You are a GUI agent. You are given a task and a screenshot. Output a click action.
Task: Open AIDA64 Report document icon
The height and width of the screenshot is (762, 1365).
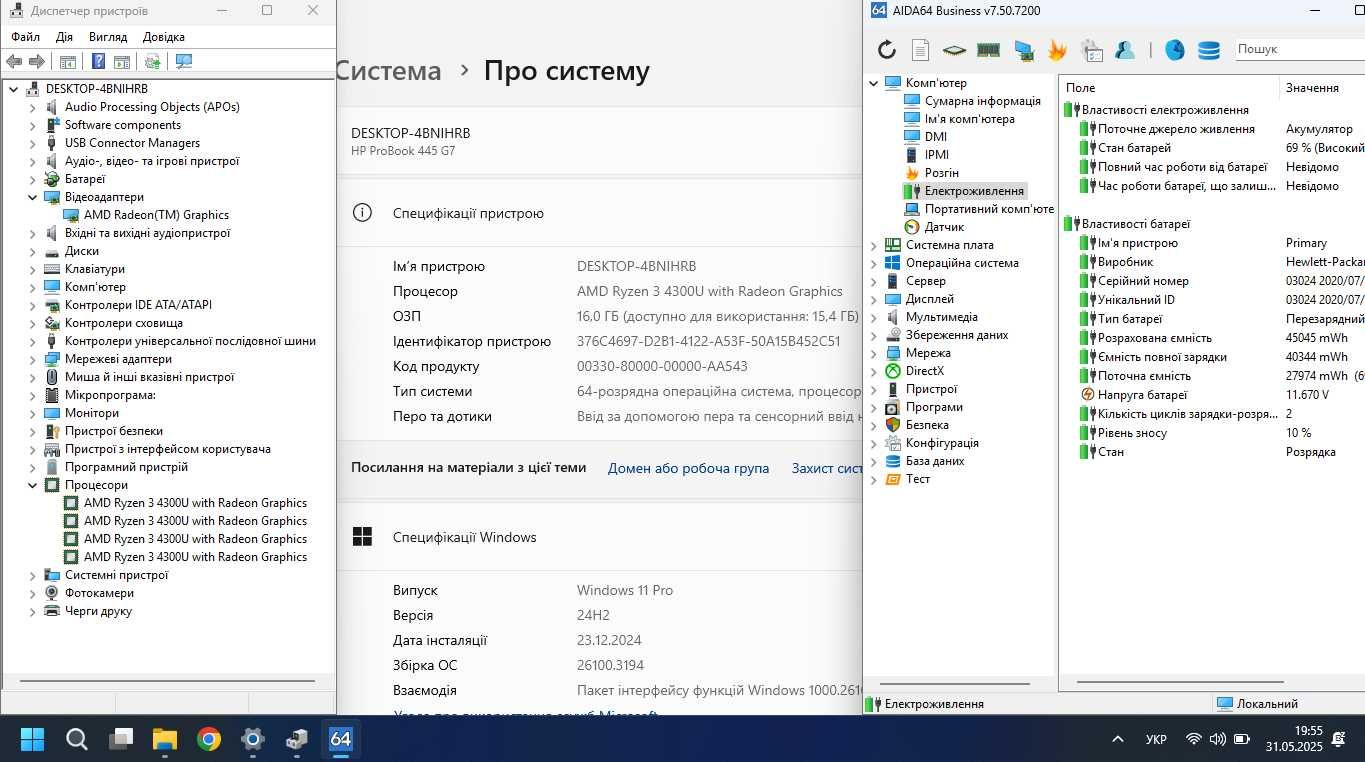[920, 49]
